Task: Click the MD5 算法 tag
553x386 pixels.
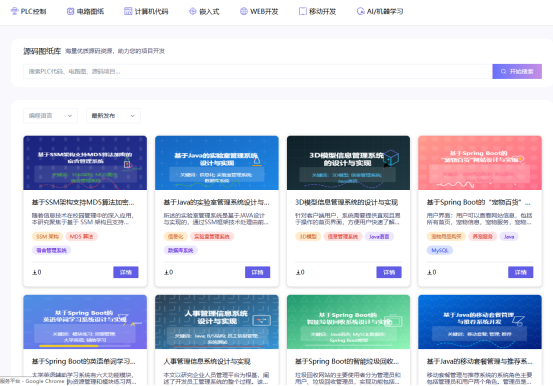Action: (81, 236)
